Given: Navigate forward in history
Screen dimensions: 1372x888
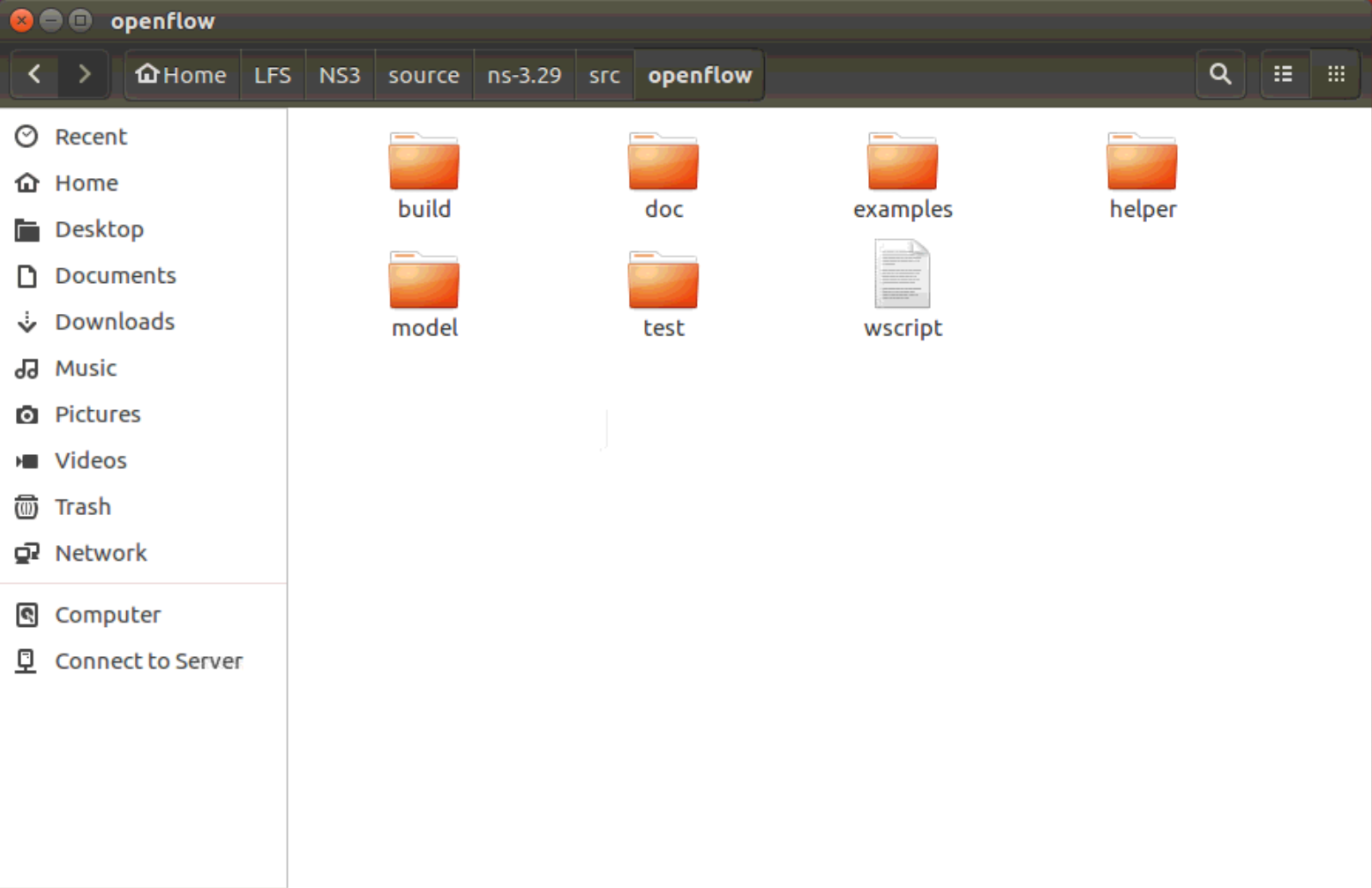Looking at the screenshot, I should click(x=84, y=74).
